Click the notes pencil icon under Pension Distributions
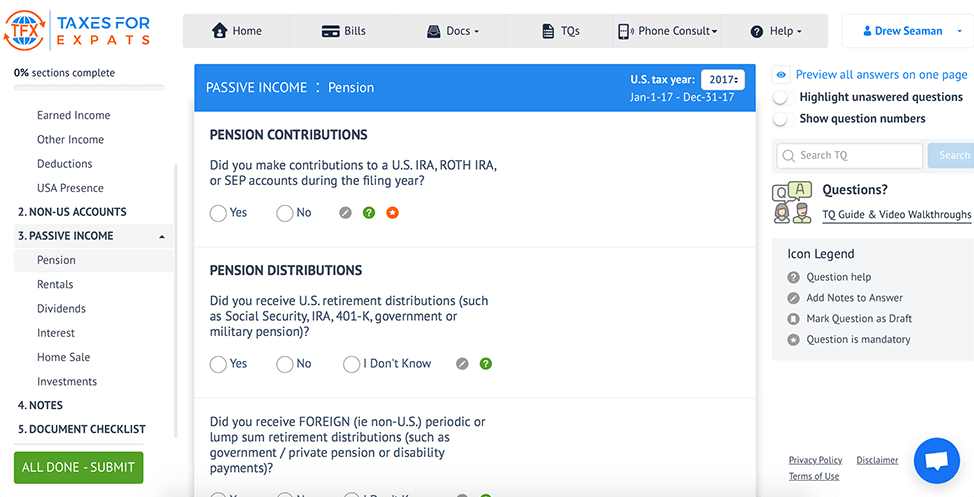974x497 pixels. [x=462, y=364]
